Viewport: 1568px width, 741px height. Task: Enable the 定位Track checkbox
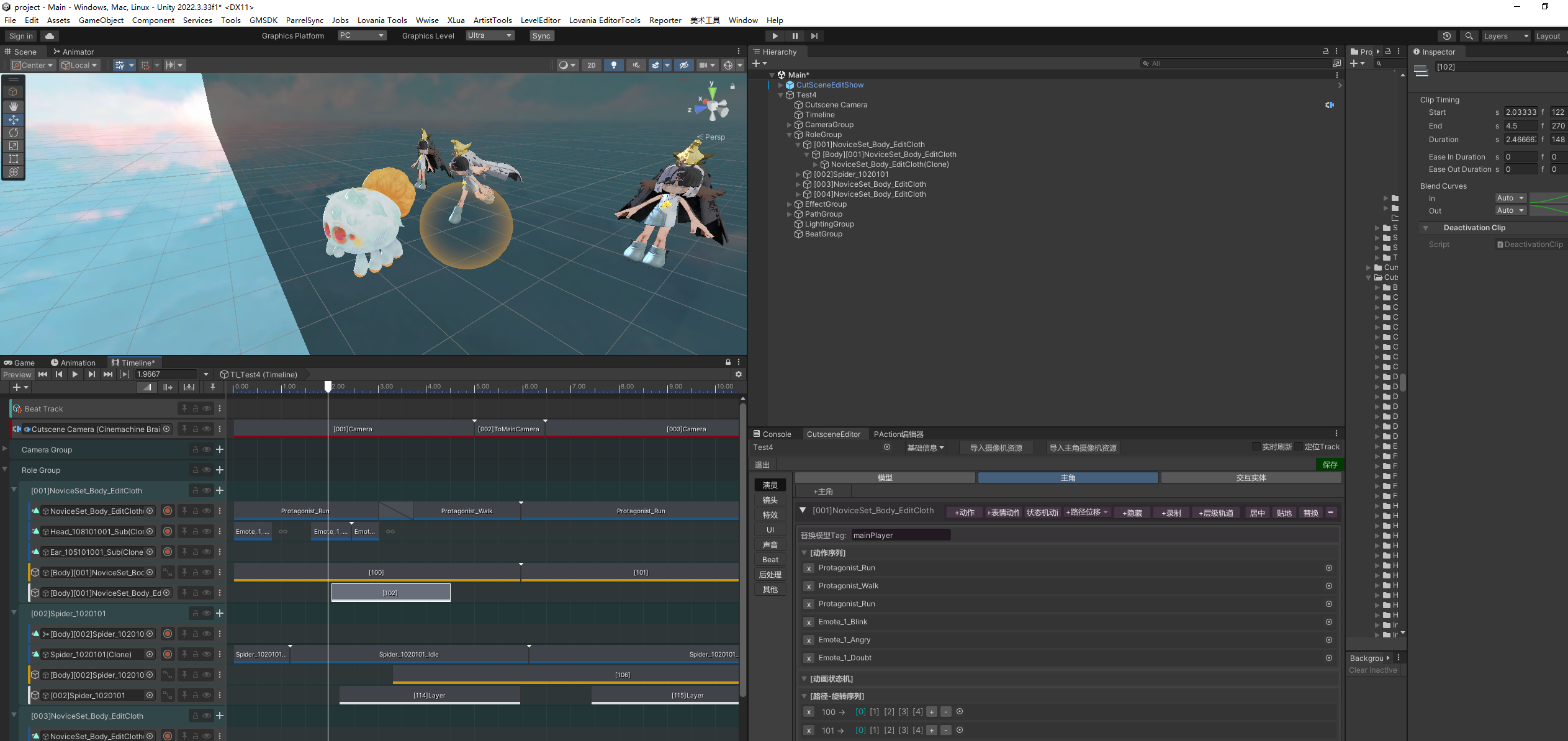click(x=1298, y=447)
